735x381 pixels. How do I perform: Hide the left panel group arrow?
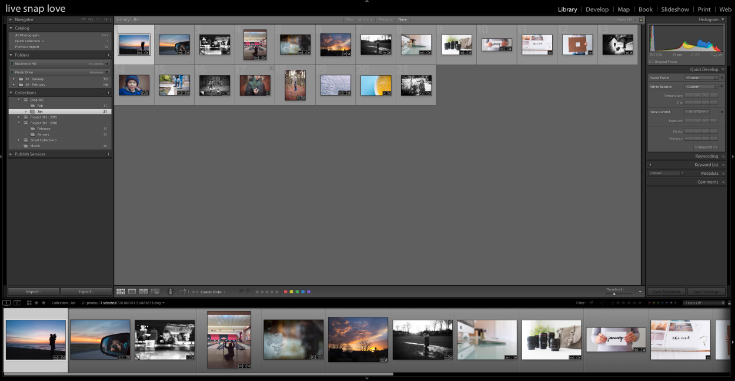(2, 156)
